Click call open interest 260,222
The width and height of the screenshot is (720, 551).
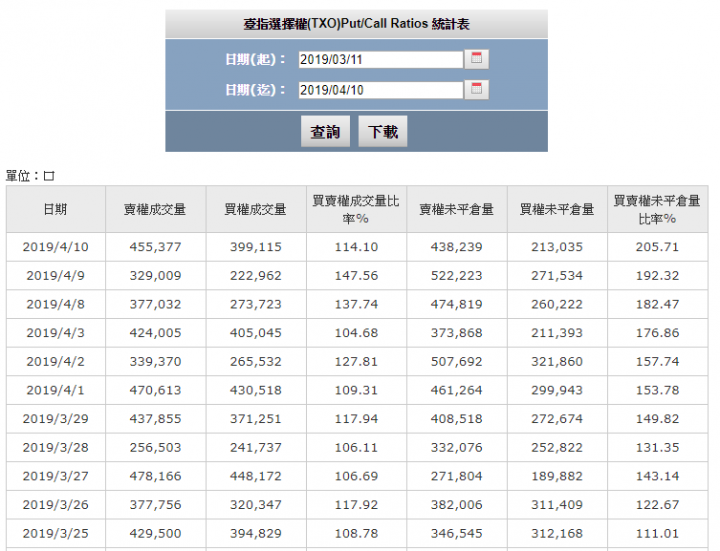tap(557, 304)
